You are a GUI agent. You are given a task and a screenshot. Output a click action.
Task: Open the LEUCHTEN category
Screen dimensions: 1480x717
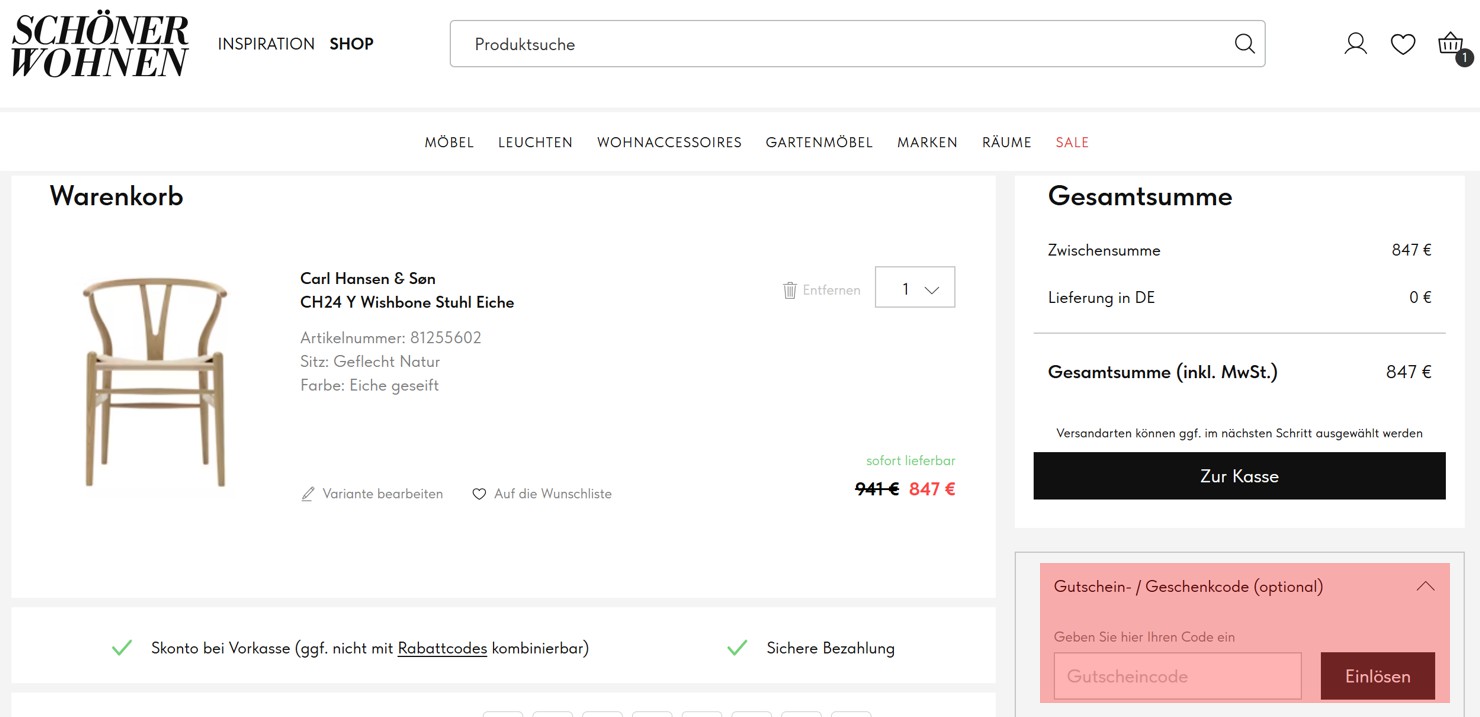535,143
